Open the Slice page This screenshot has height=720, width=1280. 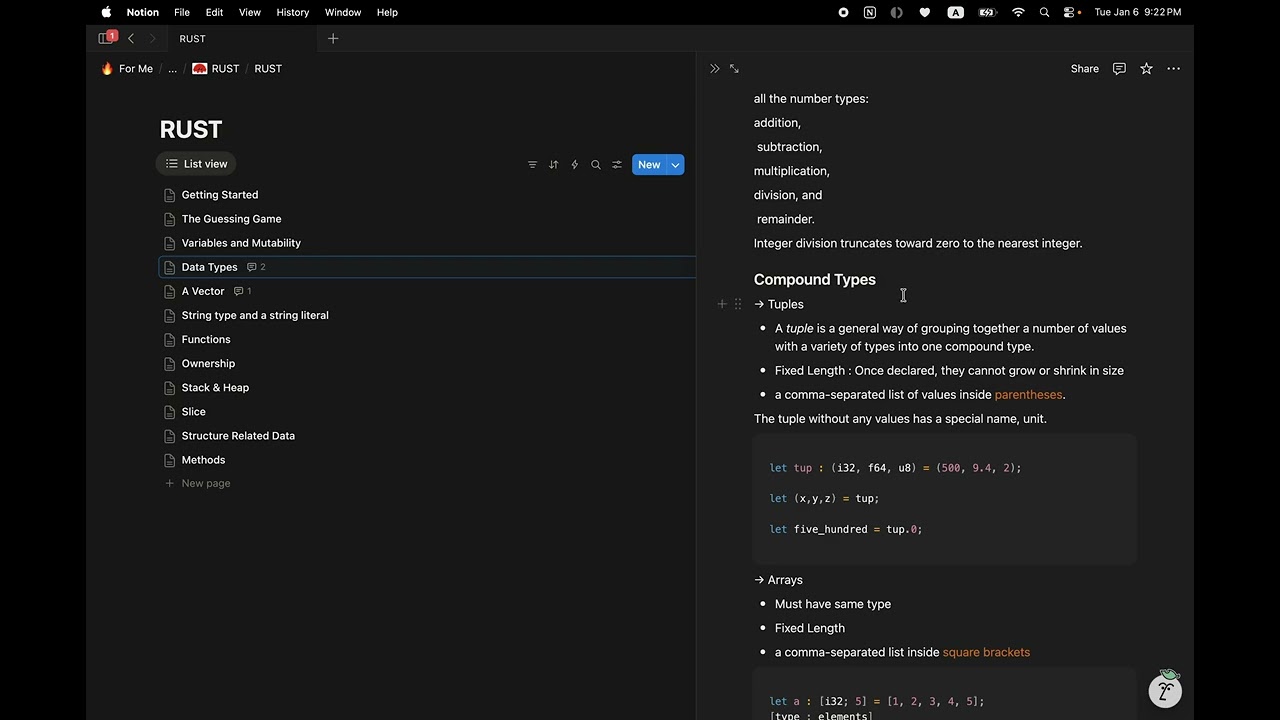pyautogui.click(x=428, y=411)
